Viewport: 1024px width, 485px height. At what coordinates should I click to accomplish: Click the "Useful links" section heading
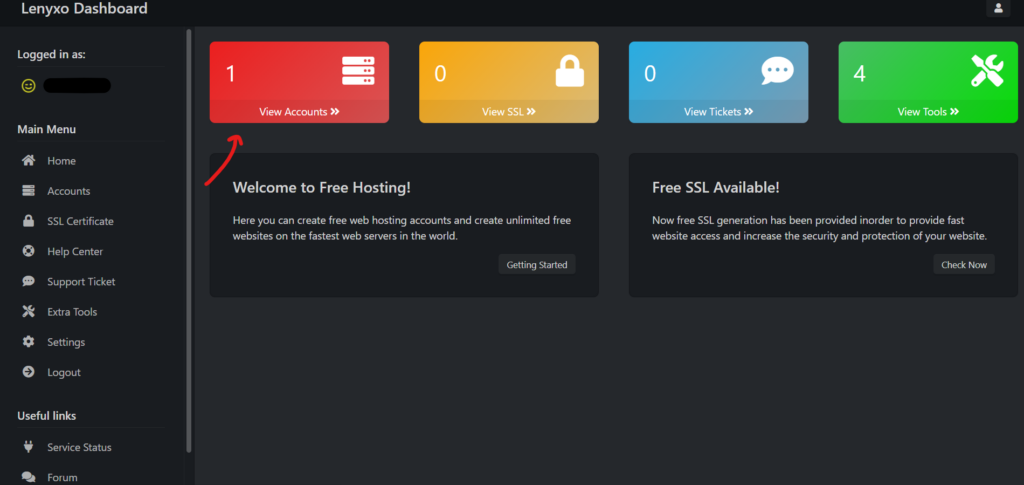pyautogui.click(x=46, y=416)
